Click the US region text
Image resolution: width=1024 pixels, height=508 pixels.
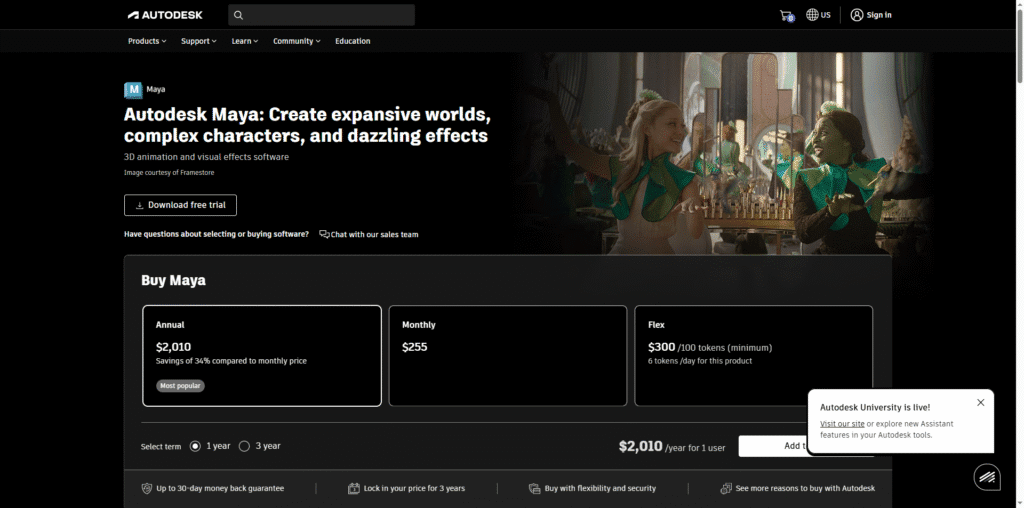point(825,14)
